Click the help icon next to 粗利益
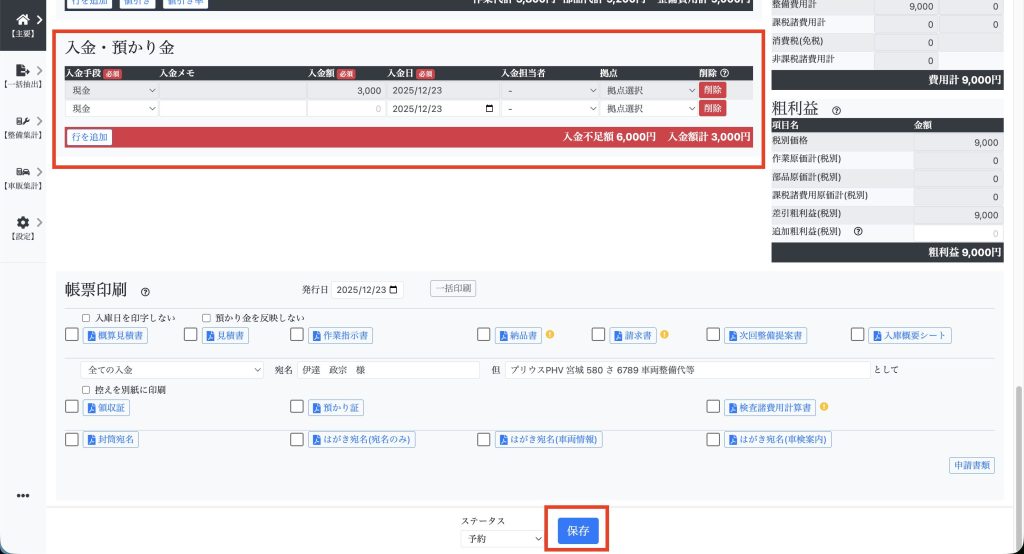 (836, 111)
